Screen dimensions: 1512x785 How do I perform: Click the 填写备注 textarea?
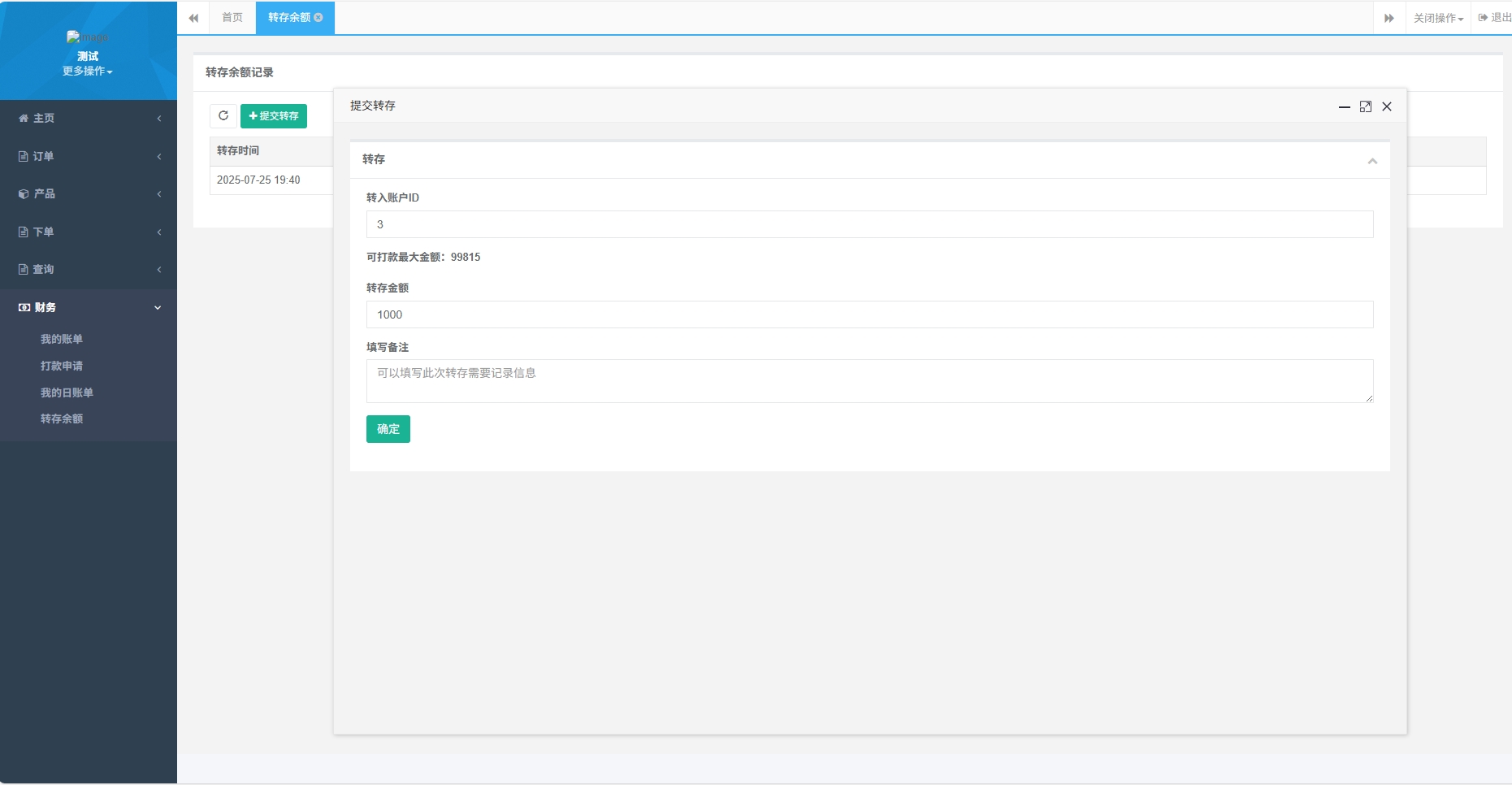click(869, 381)
